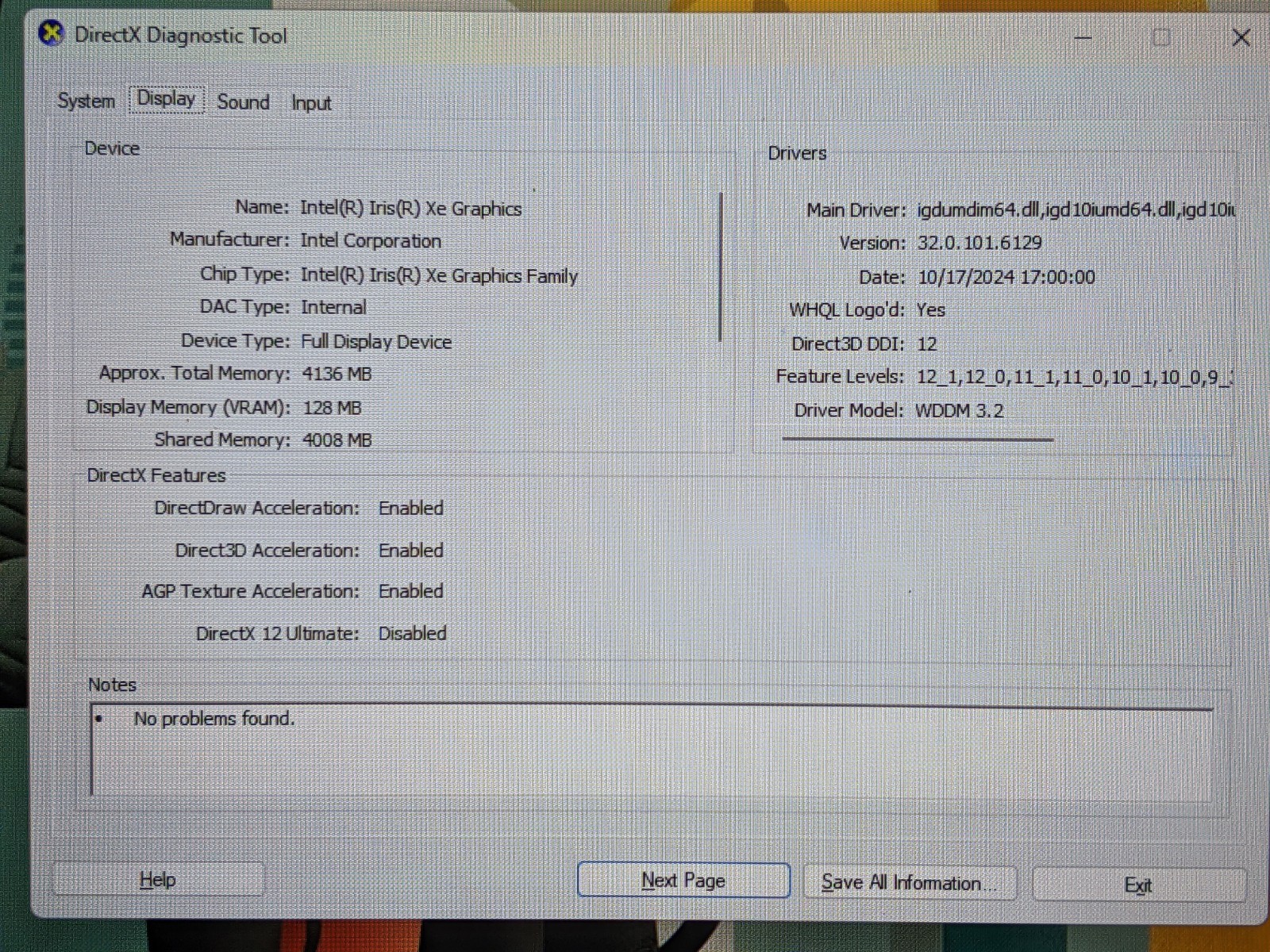The image size is (1270, 952).
Task: Click inside the Notes text box
Action: [652, 750]
